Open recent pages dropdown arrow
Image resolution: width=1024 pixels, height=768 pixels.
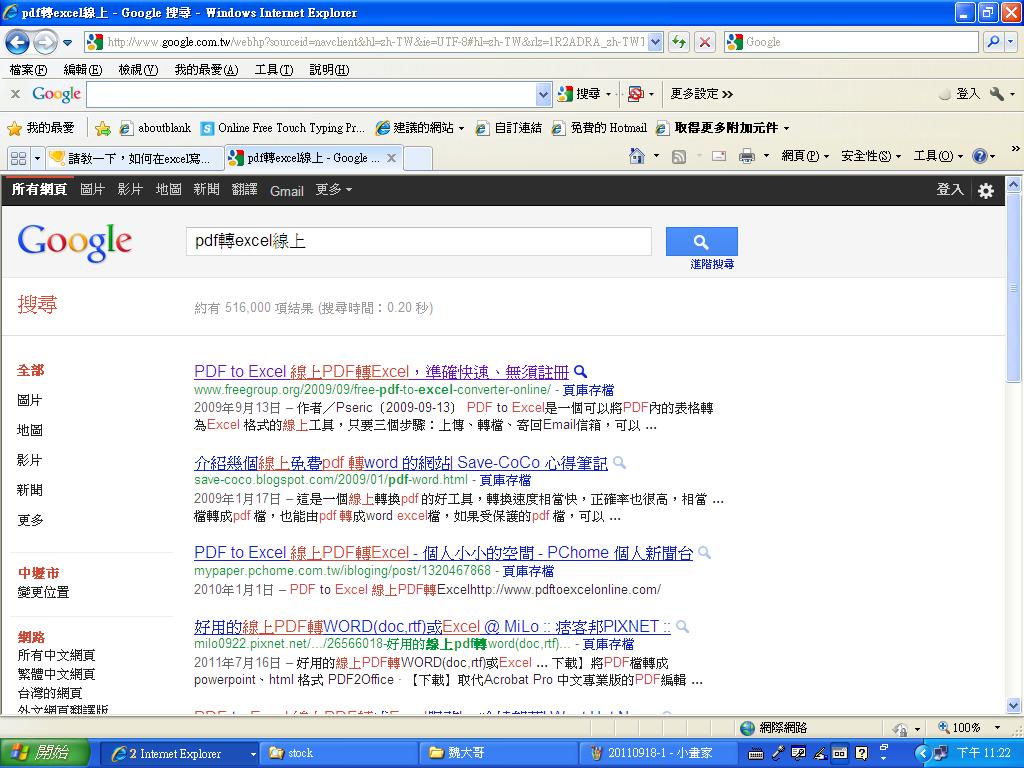(67, 43)
